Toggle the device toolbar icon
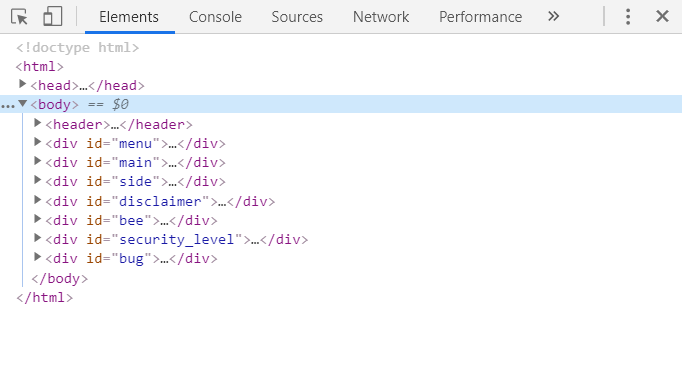 [53, 17]
